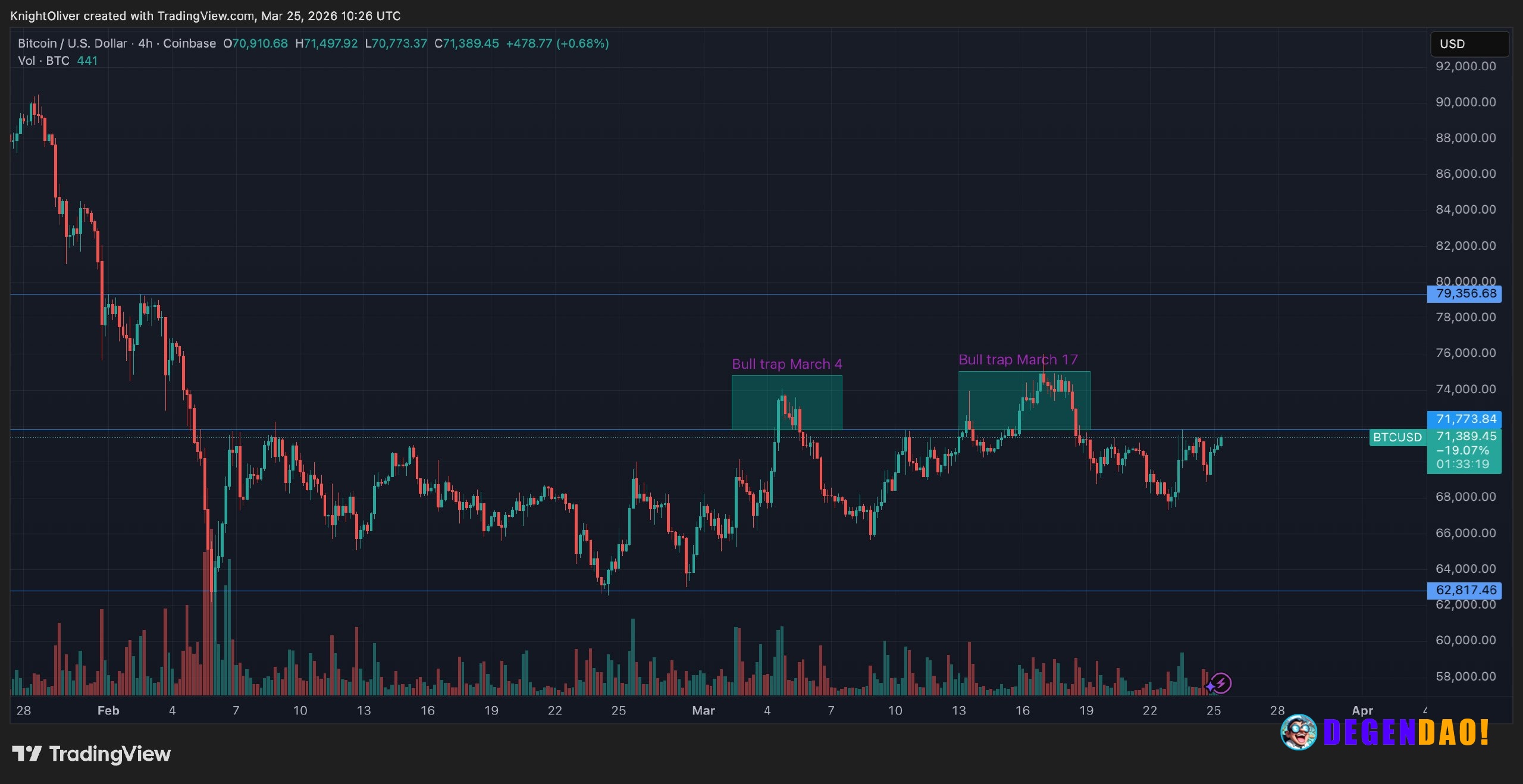Select the purple sparkle star icon
The image size is (1523, 784).
1210,687
